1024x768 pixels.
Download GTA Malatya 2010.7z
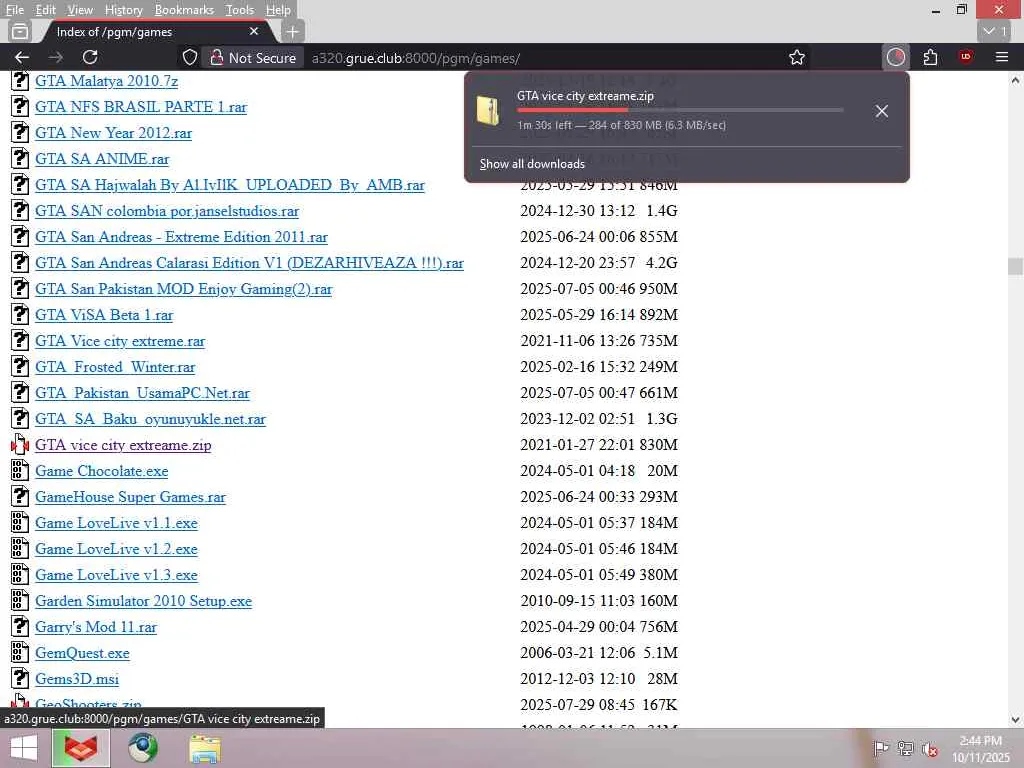click(106, 81)
